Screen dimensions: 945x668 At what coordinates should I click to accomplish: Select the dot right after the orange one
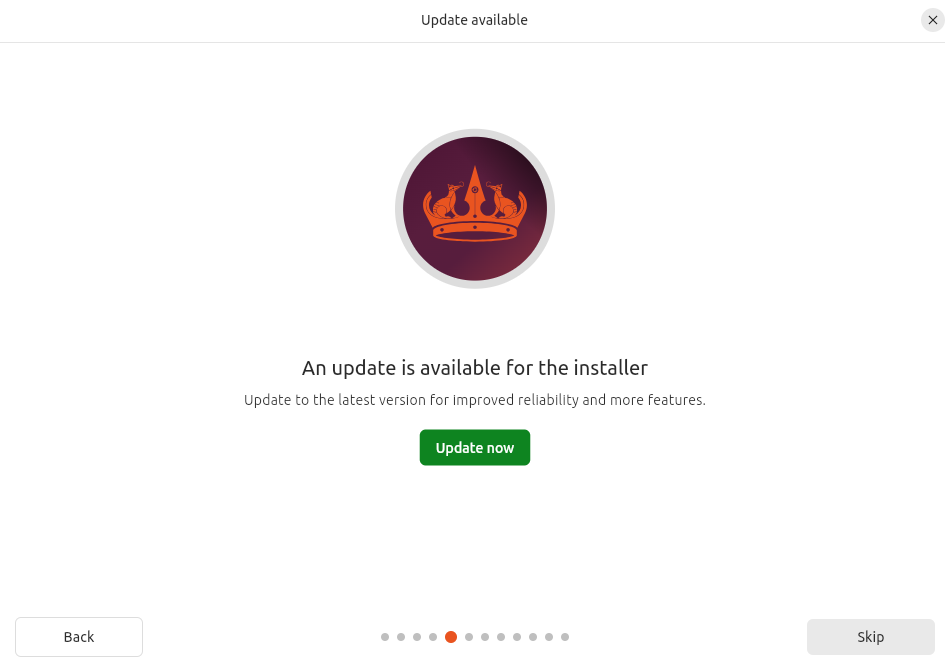[x=469, y=637]
